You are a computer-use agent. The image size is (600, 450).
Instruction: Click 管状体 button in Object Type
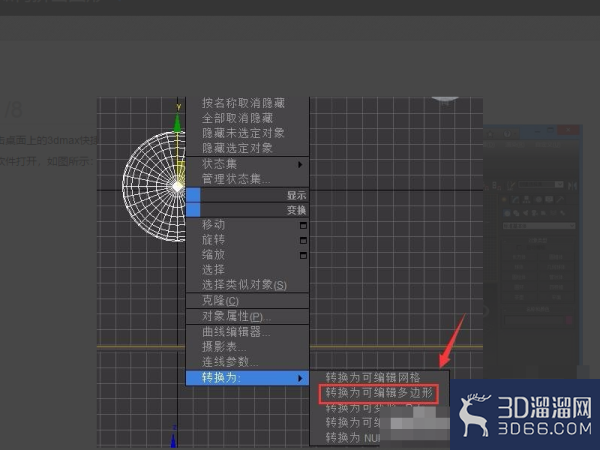pos(556,277)
